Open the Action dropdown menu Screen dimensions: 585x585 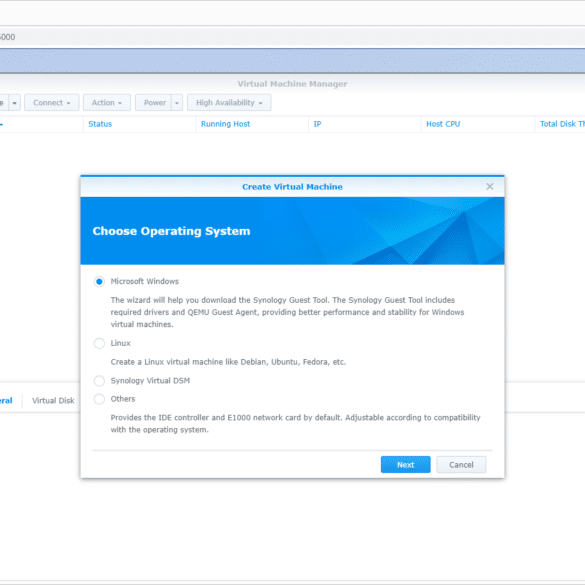[x=107, y=103]
